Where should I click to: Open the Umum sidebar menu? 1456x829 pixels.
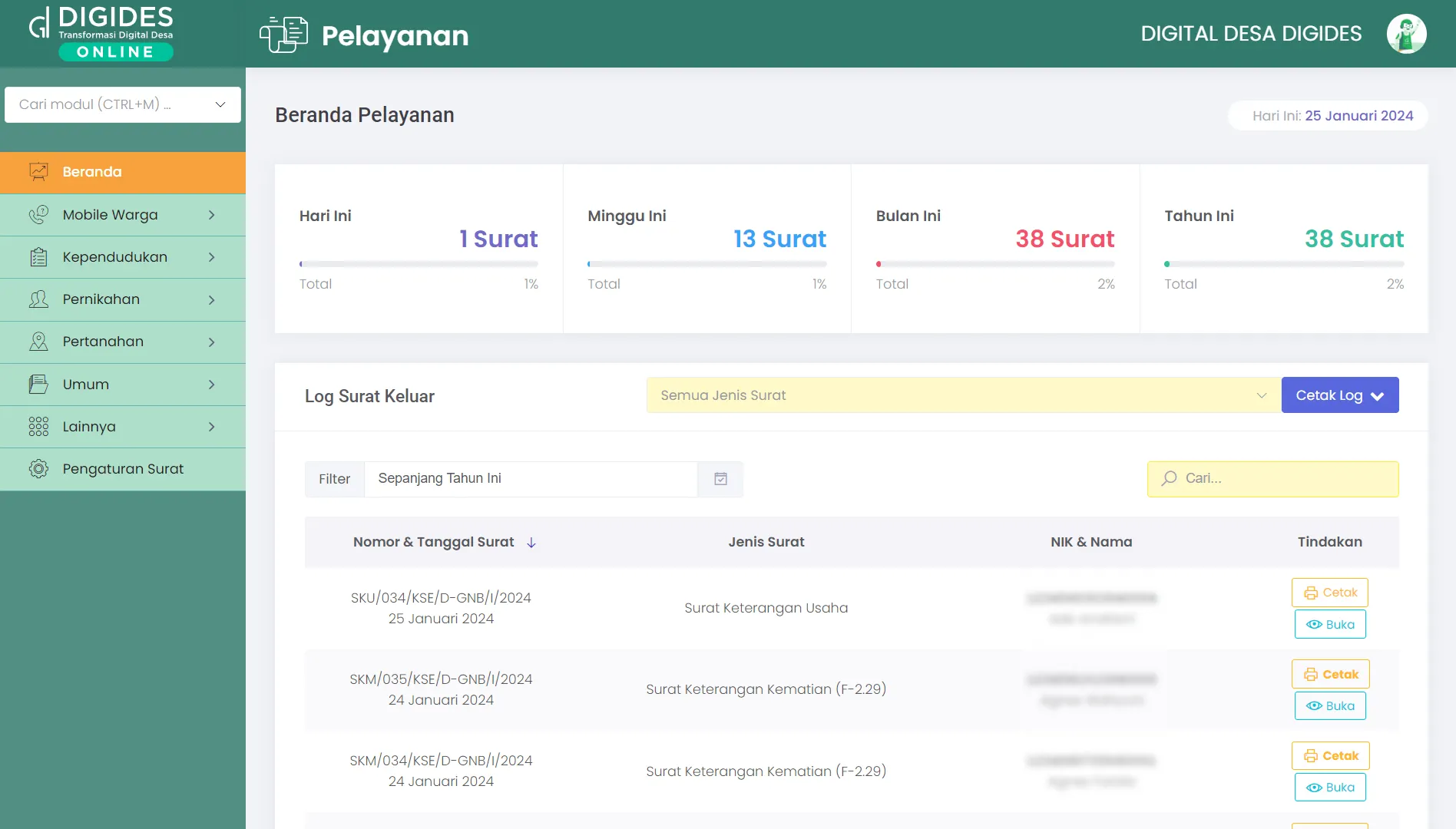(x=123, y=385)
